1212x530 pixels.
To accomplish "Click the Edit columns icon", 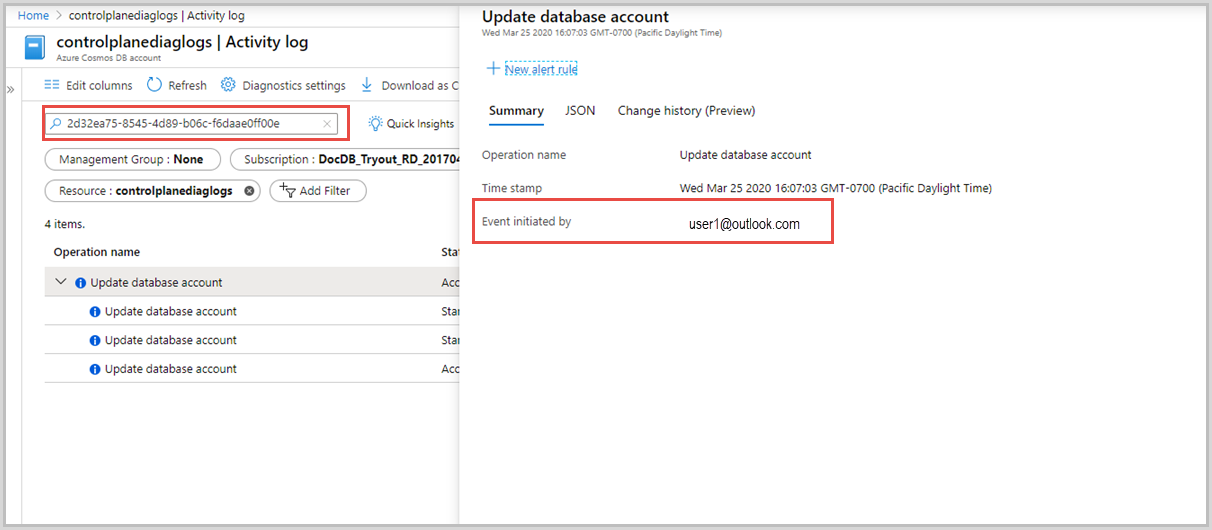I will point(52,85).
